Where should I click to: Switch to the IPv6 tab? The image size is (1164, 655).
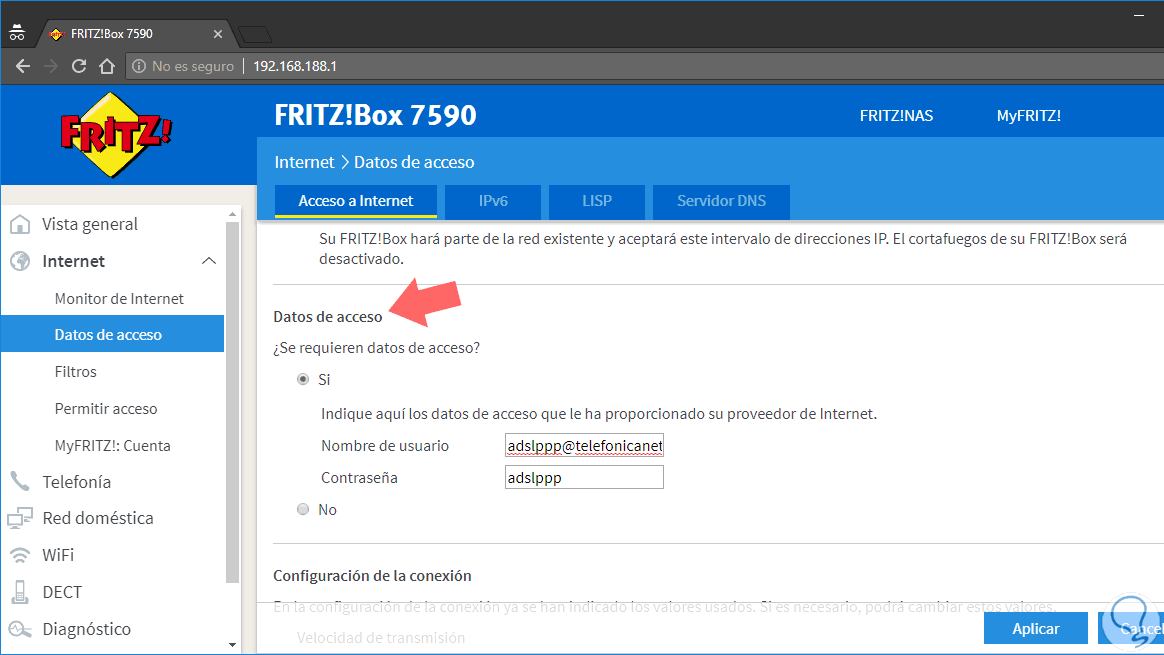pyautogui.click(x=493, y=201)
